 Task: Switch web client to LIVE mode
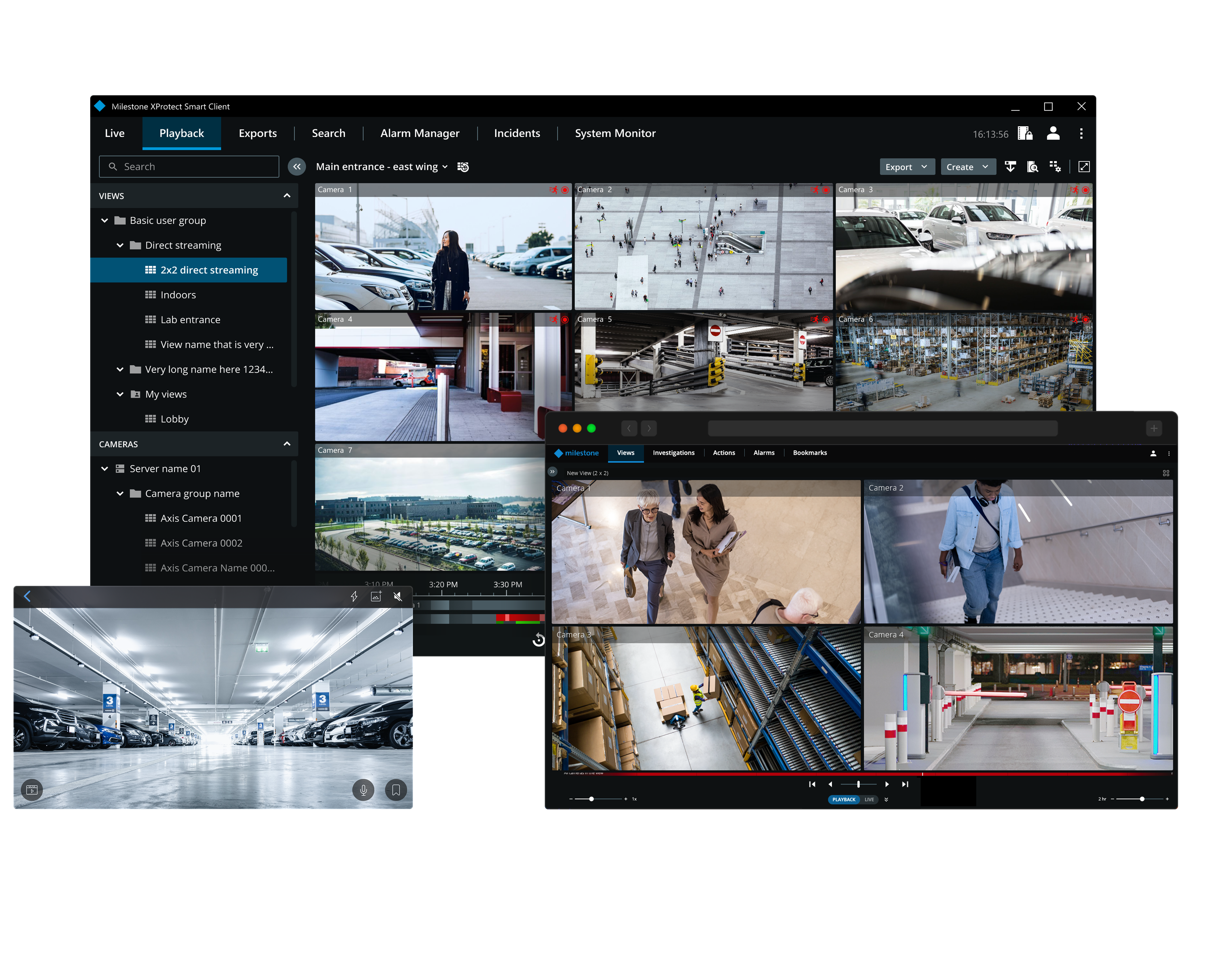[x=869, y=800]
